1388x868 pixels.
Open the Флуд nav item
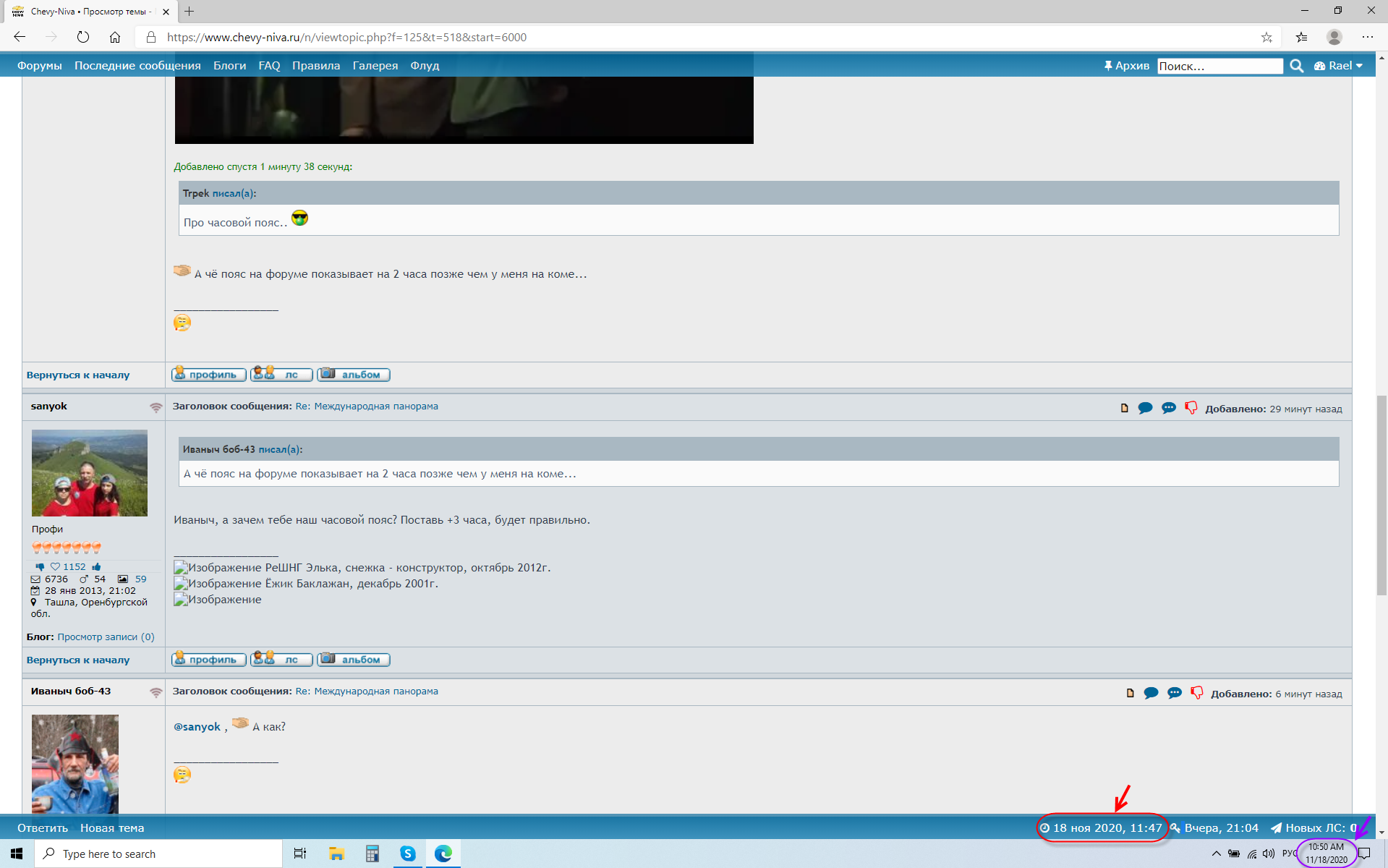[x=425, y=66]
